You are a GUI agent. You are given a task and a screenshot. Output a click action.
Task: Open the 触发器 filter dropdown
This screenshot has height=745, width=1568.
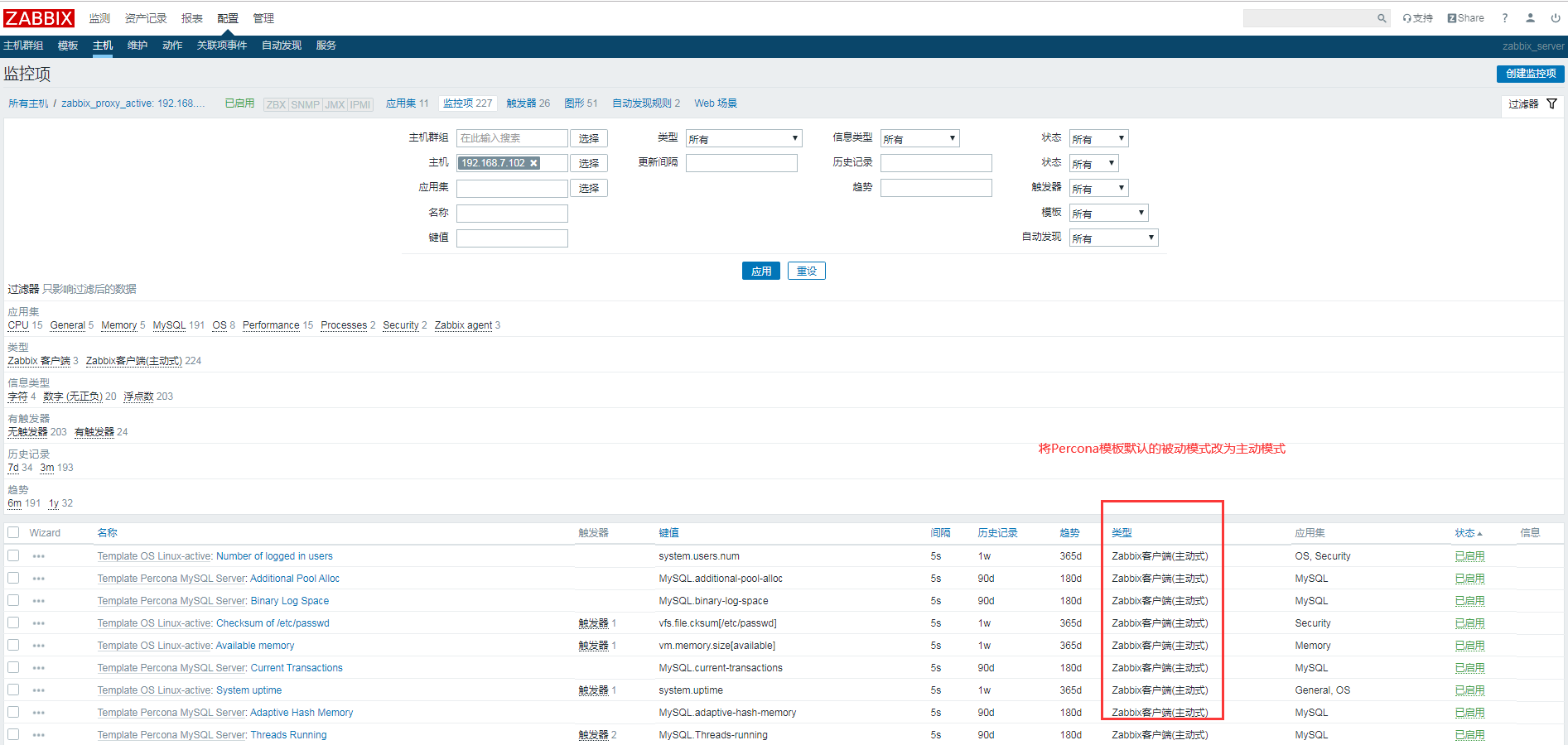coord(1098,188)
